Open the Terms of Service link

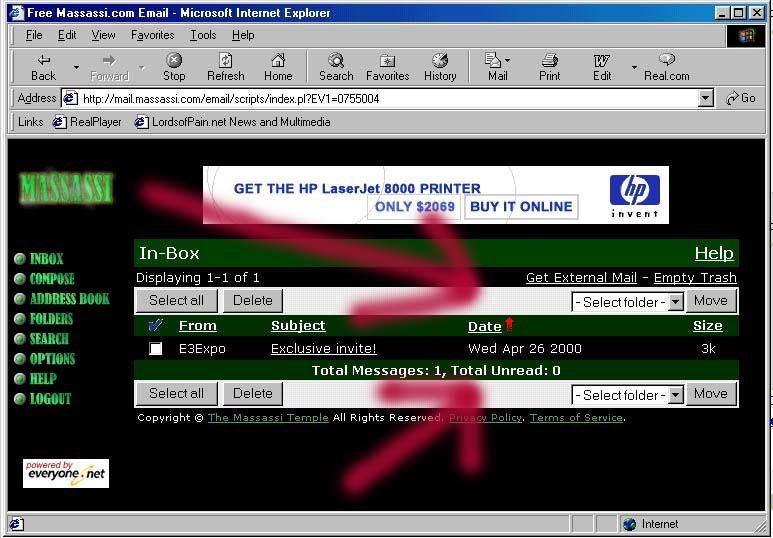coord(576,418)
